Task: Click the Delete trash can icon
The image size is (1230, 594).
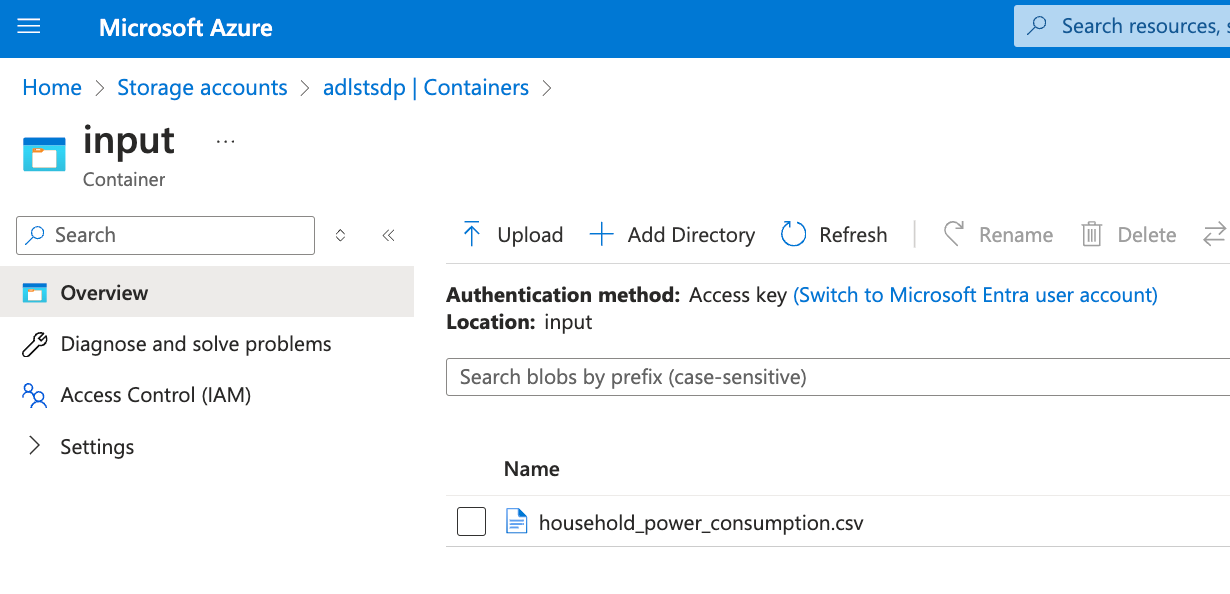Action: click(1091, 235)
